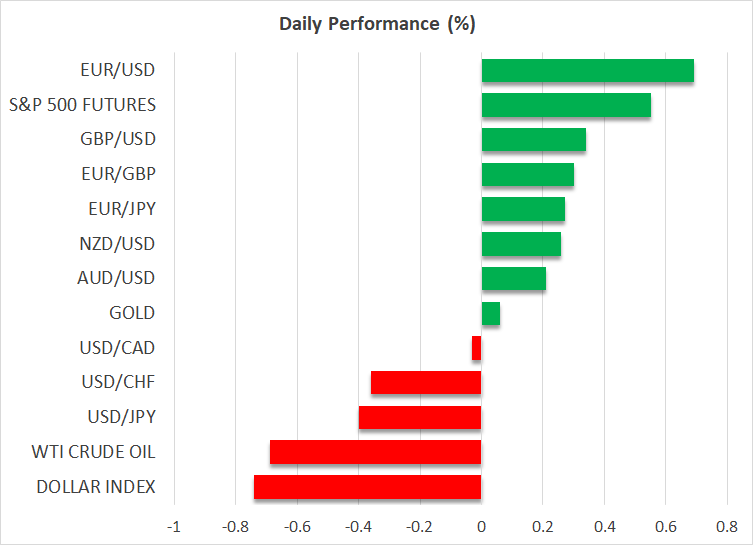Image resolution: width=753 pixels, height=545 pixels.
Task: Click the Daily Performance (%) chart title
Action: coord(376,24)
